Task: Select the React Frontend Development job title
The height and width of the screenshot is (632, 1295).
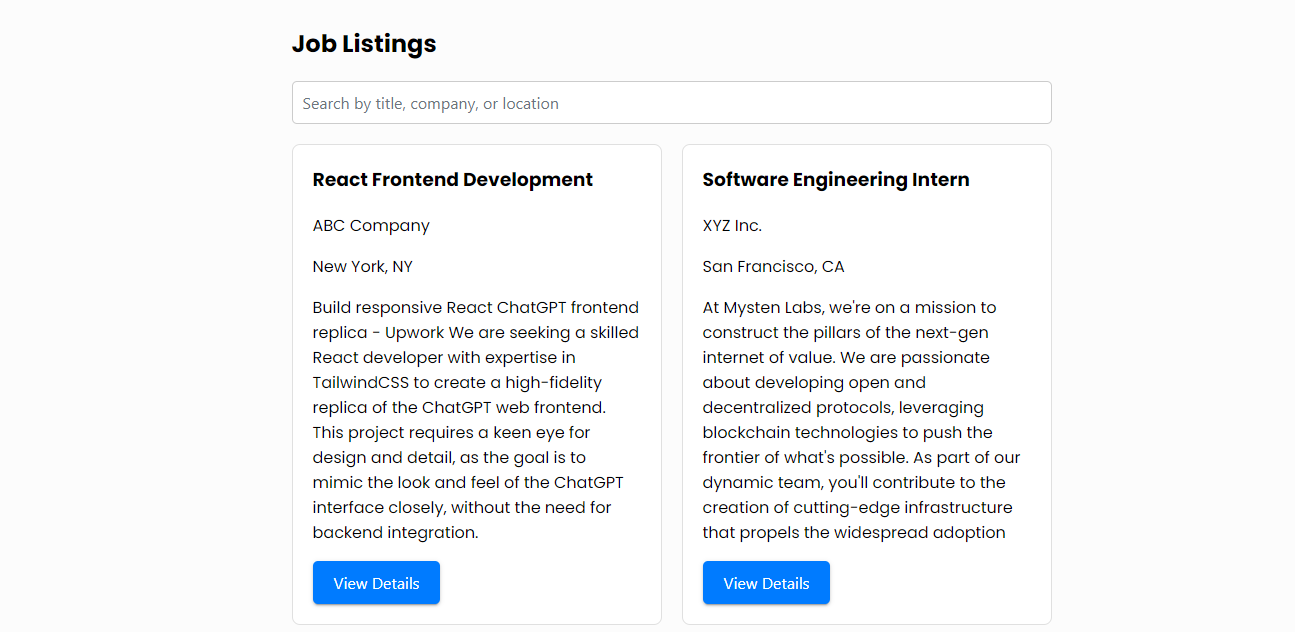Action: coord(452,180)
